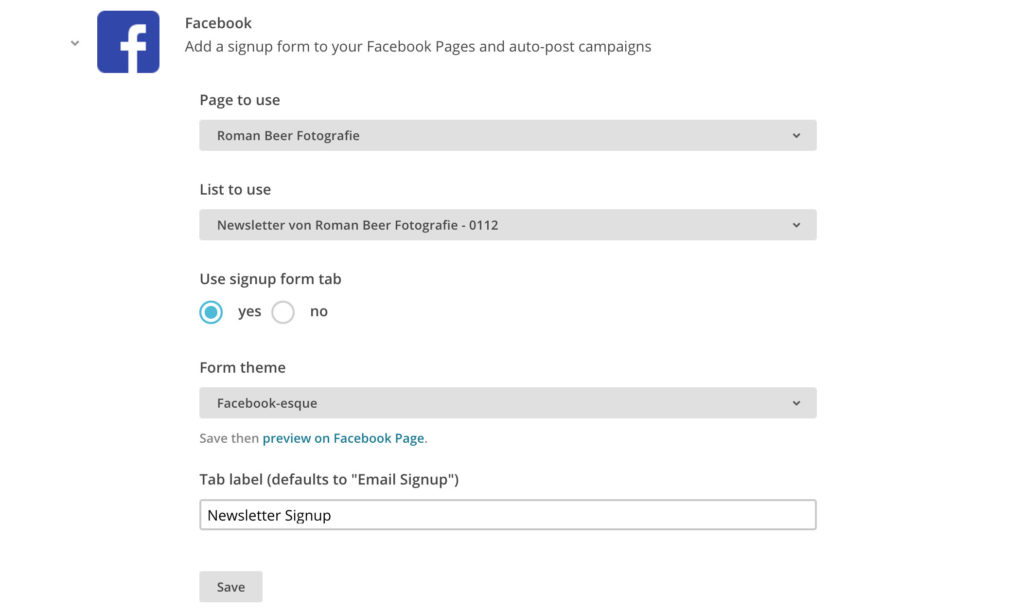
Task: Select 'yes' for signup form tab
Action: pyautogui.click(x=211, y=312)
